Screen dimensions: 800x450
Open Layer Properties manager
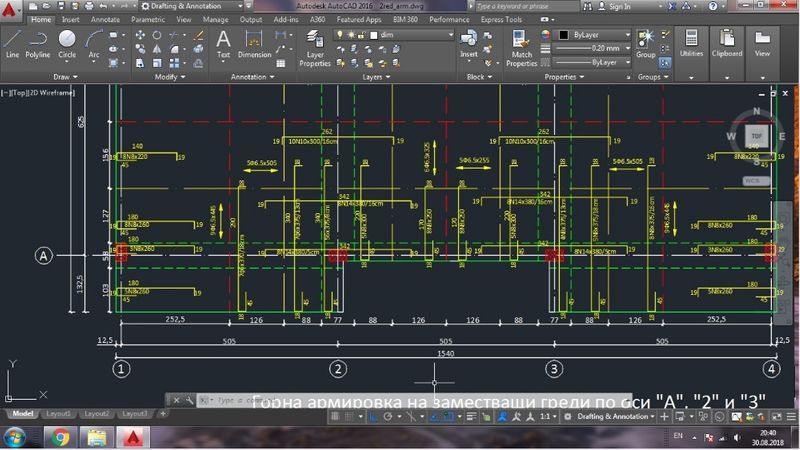point(315,48)
